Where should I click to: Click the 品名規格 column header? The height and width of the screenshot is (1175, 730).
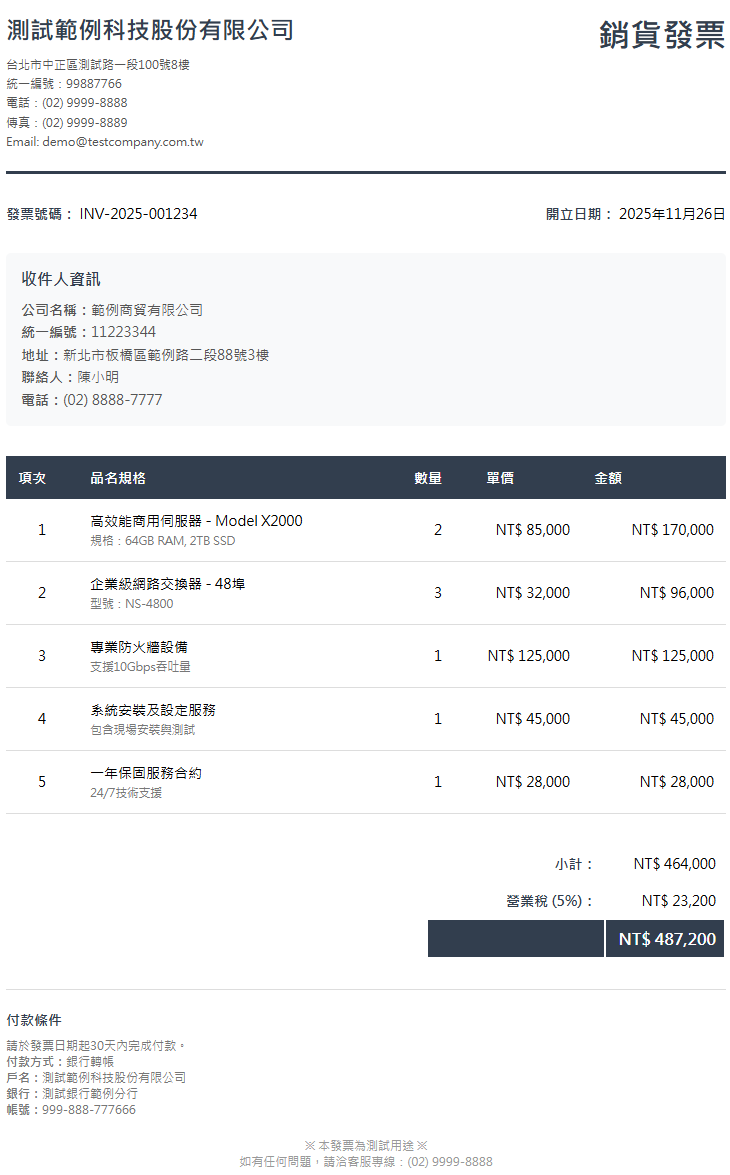[x=118, y=478]
